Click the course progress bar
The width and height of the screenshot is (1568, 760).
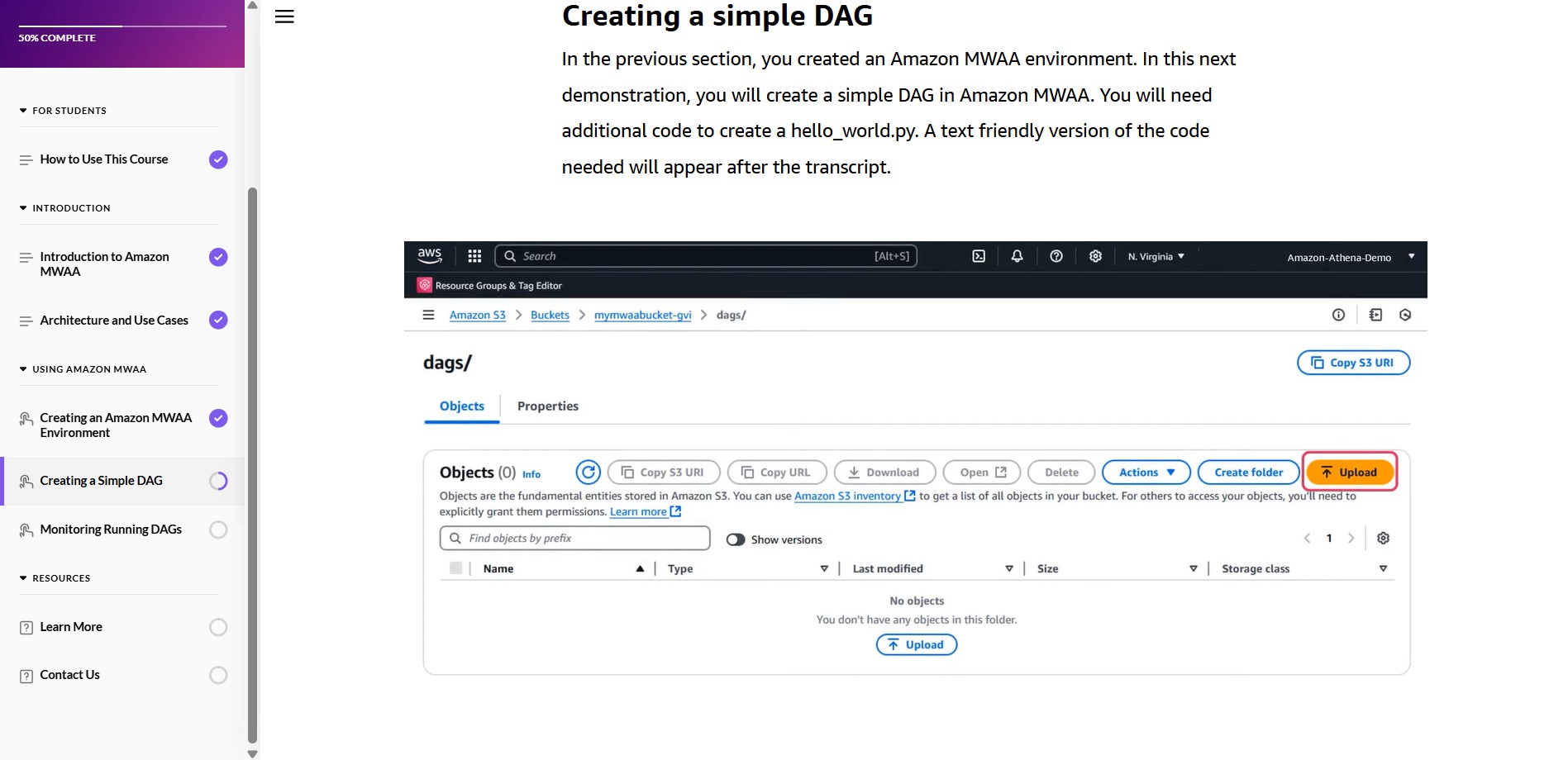(122, 26)
